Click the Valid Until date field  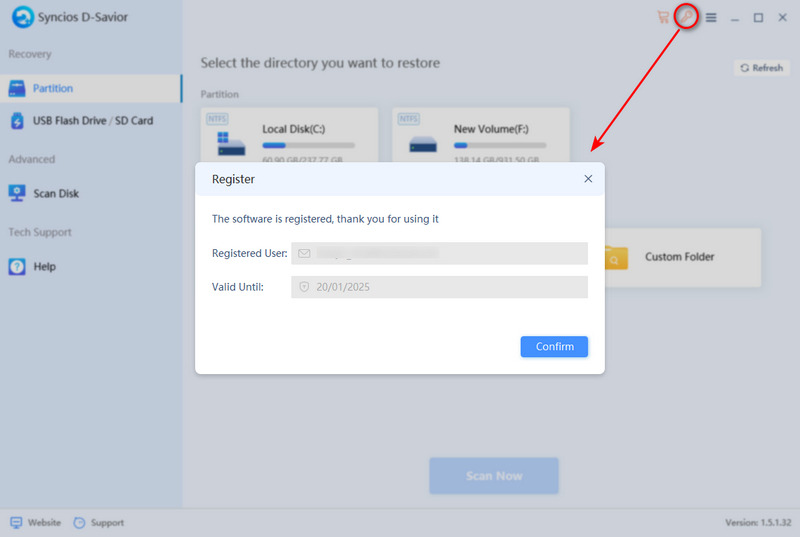point(439,287)
